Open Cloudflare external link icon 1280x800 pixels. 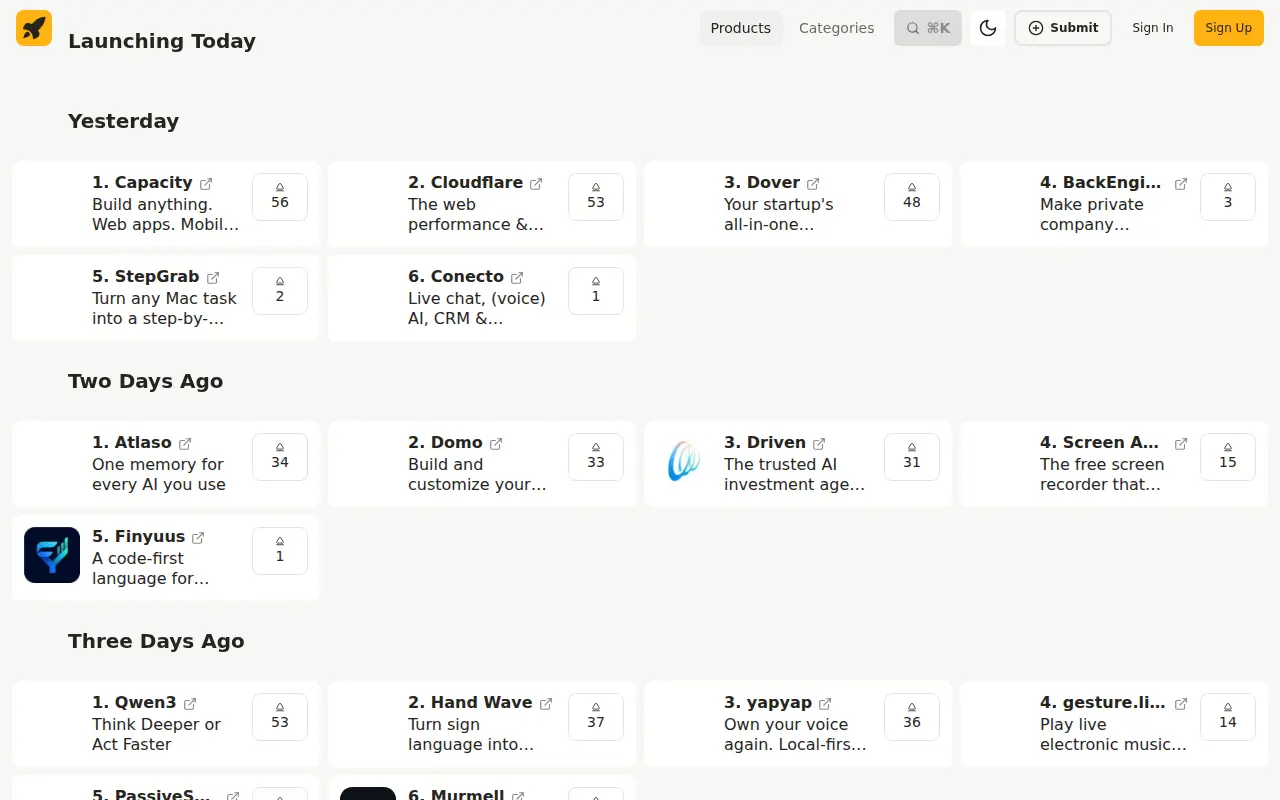(536, 184)
